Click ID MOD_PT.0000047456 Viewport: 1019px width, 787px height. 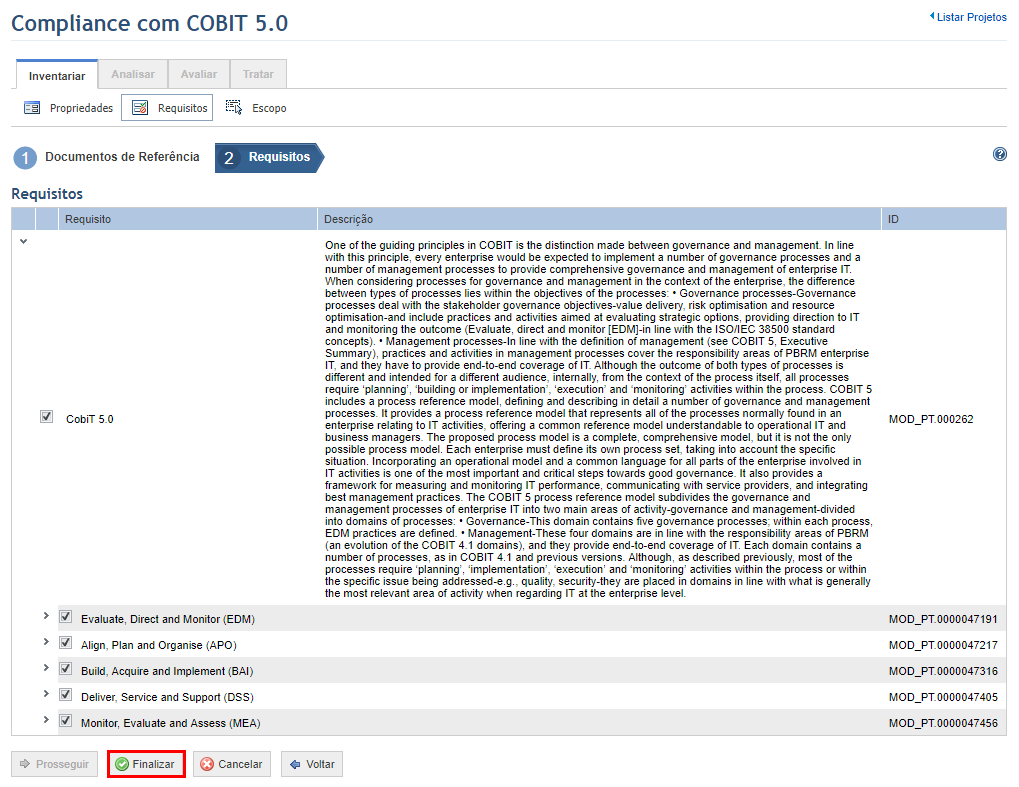point(943,723)
